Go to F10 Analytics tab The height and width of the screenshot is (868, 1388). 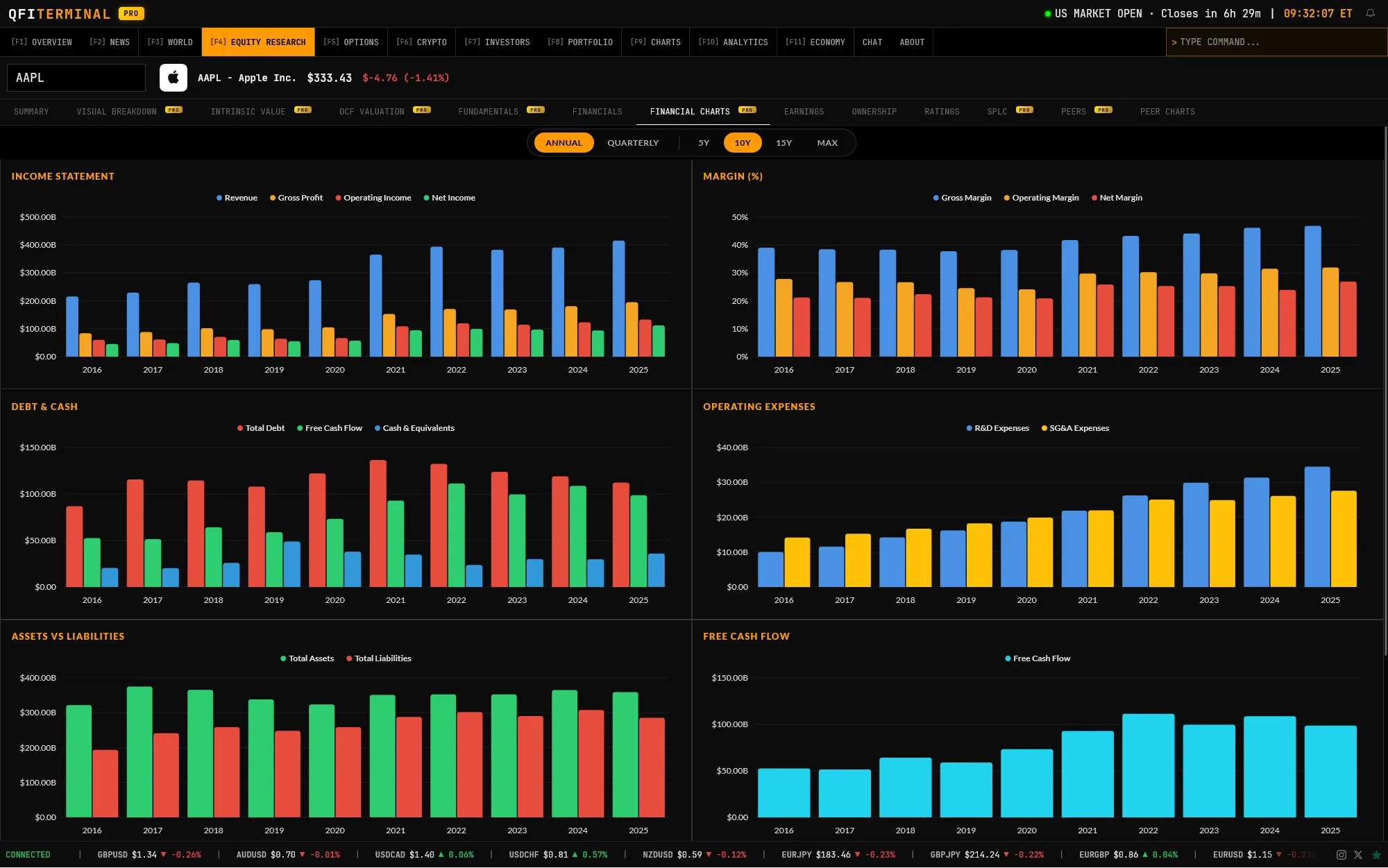pos(733,42)
